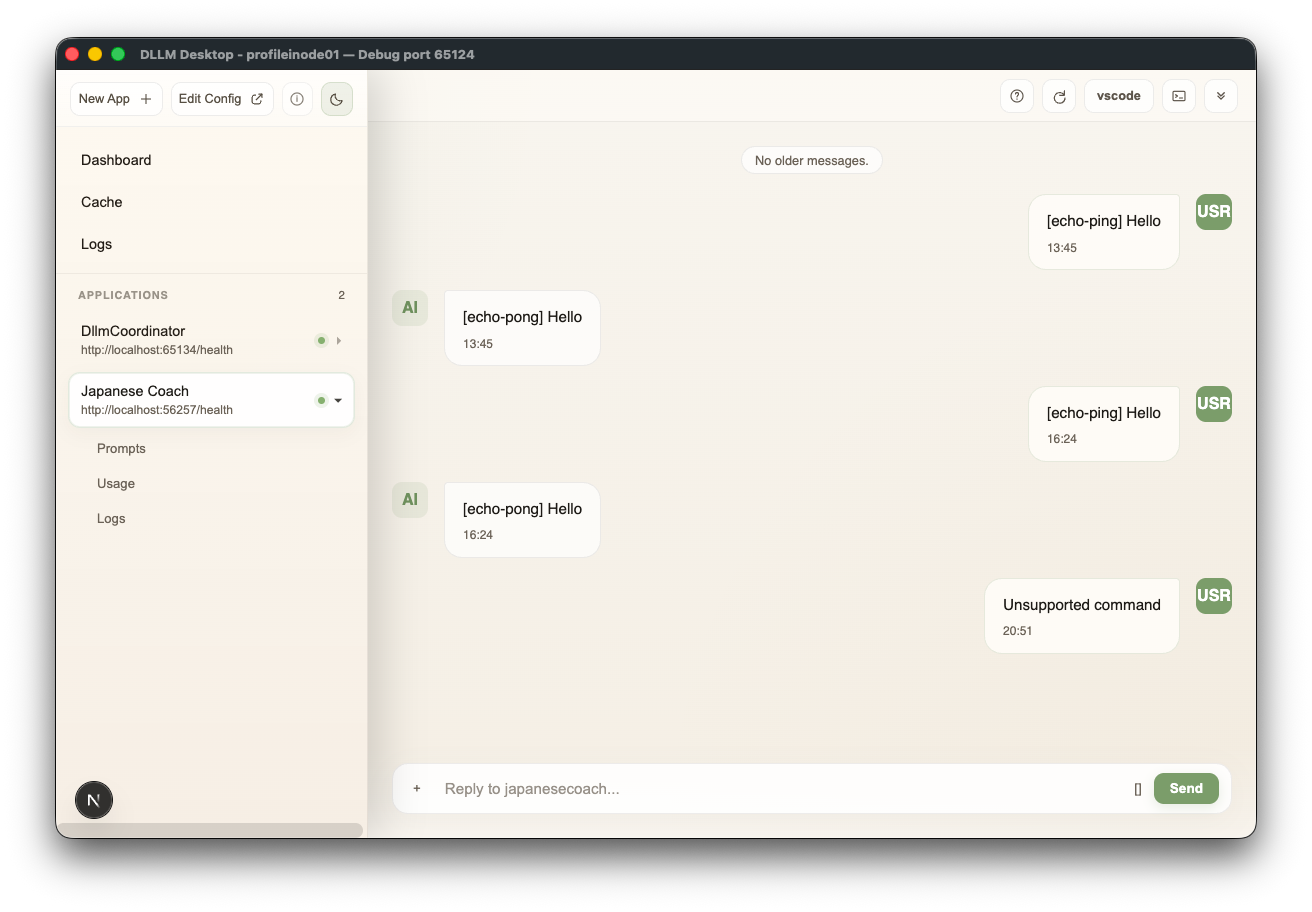This screenshot has width=1312, height=912.
Task: Click the USR avatar beside 13:45 echo-ping message
Action: click(1214, 212)
